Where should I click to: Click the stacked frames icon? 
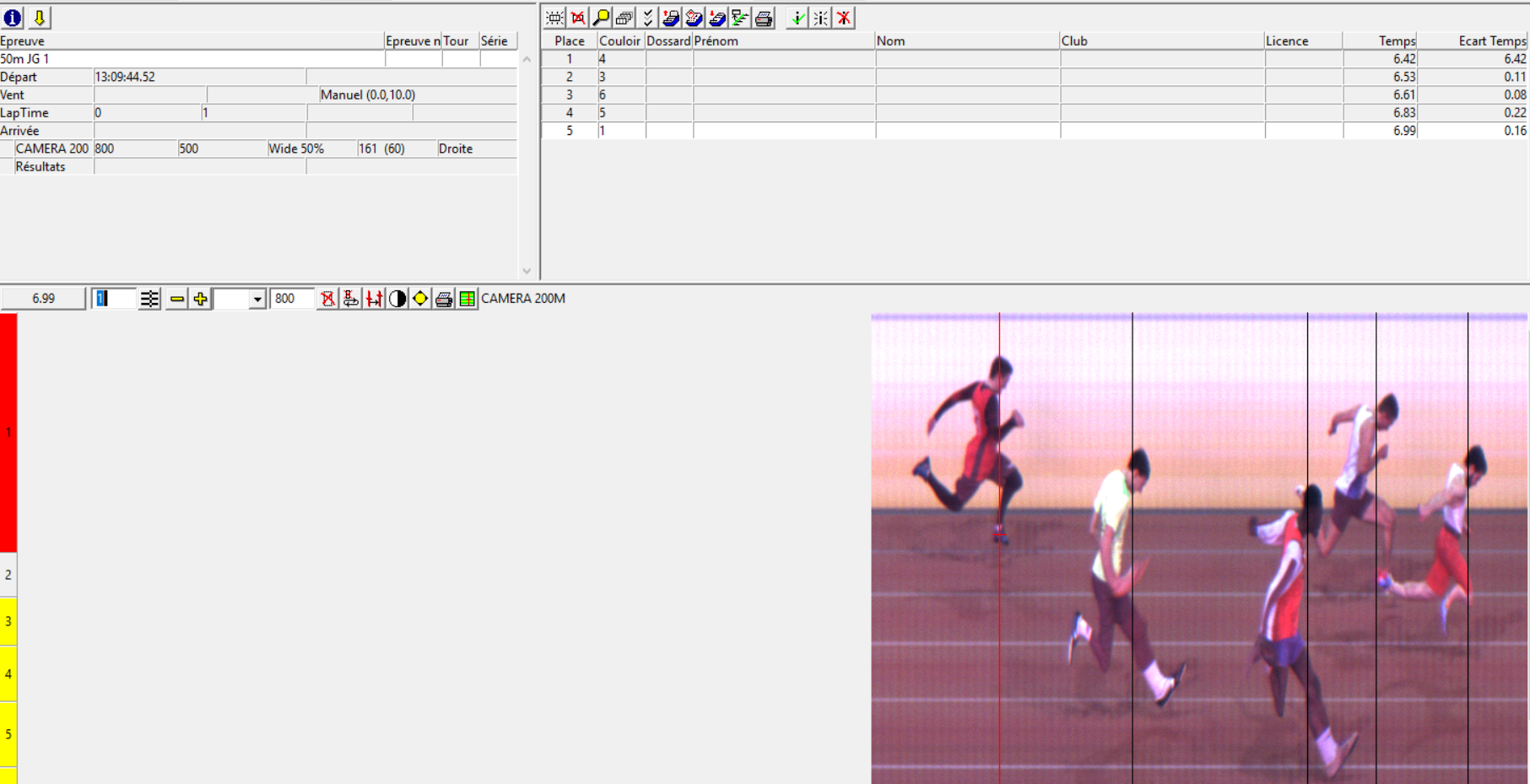coord(624,18)
